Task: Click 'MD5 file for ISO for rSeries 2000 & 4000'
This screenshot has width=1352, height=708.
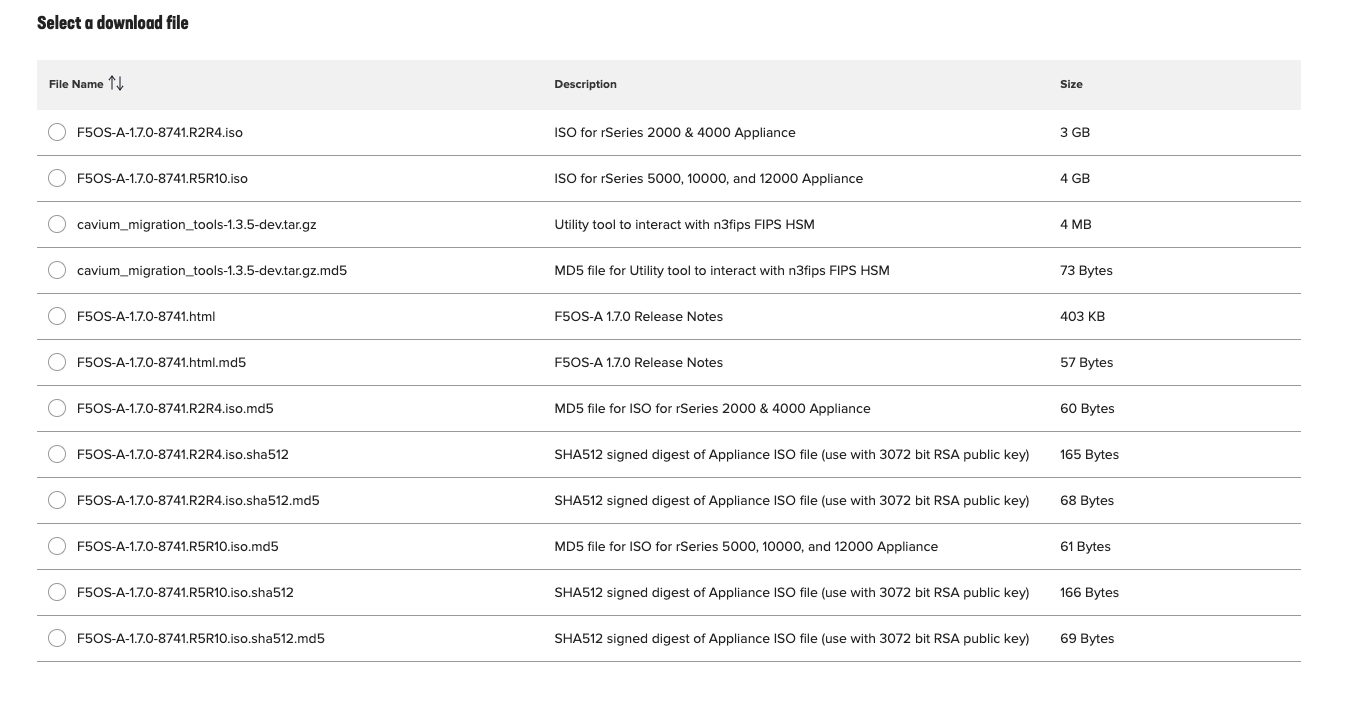Action: [712, 408]
